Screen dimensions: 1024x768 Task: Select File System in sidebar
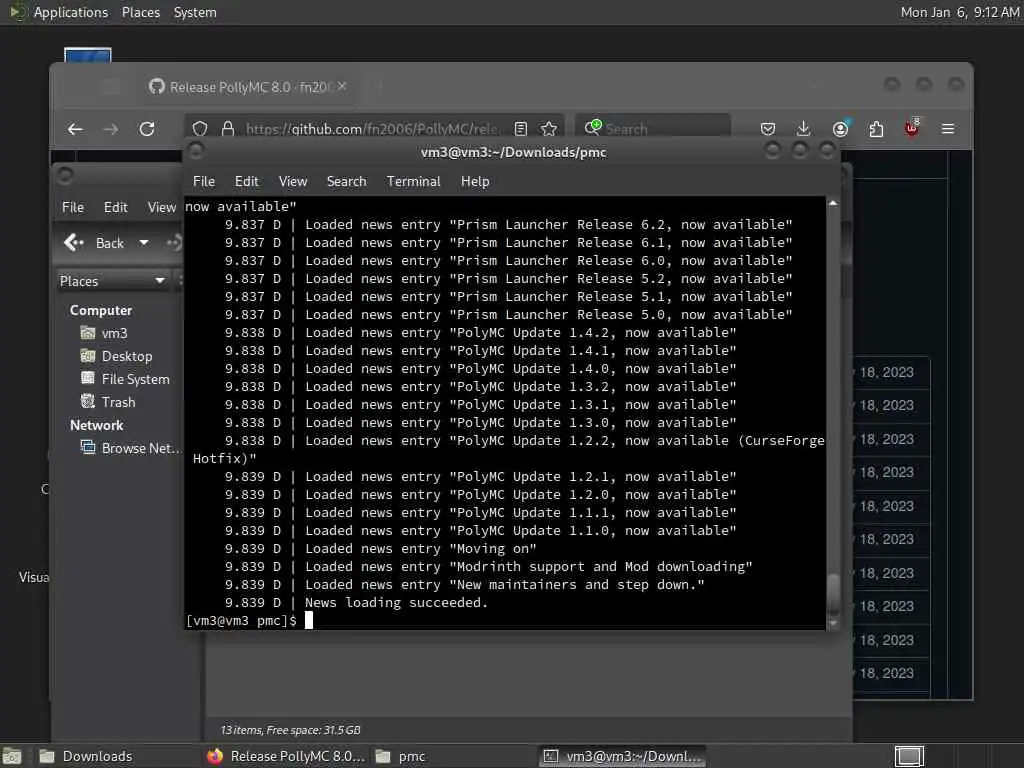point(125,379)
